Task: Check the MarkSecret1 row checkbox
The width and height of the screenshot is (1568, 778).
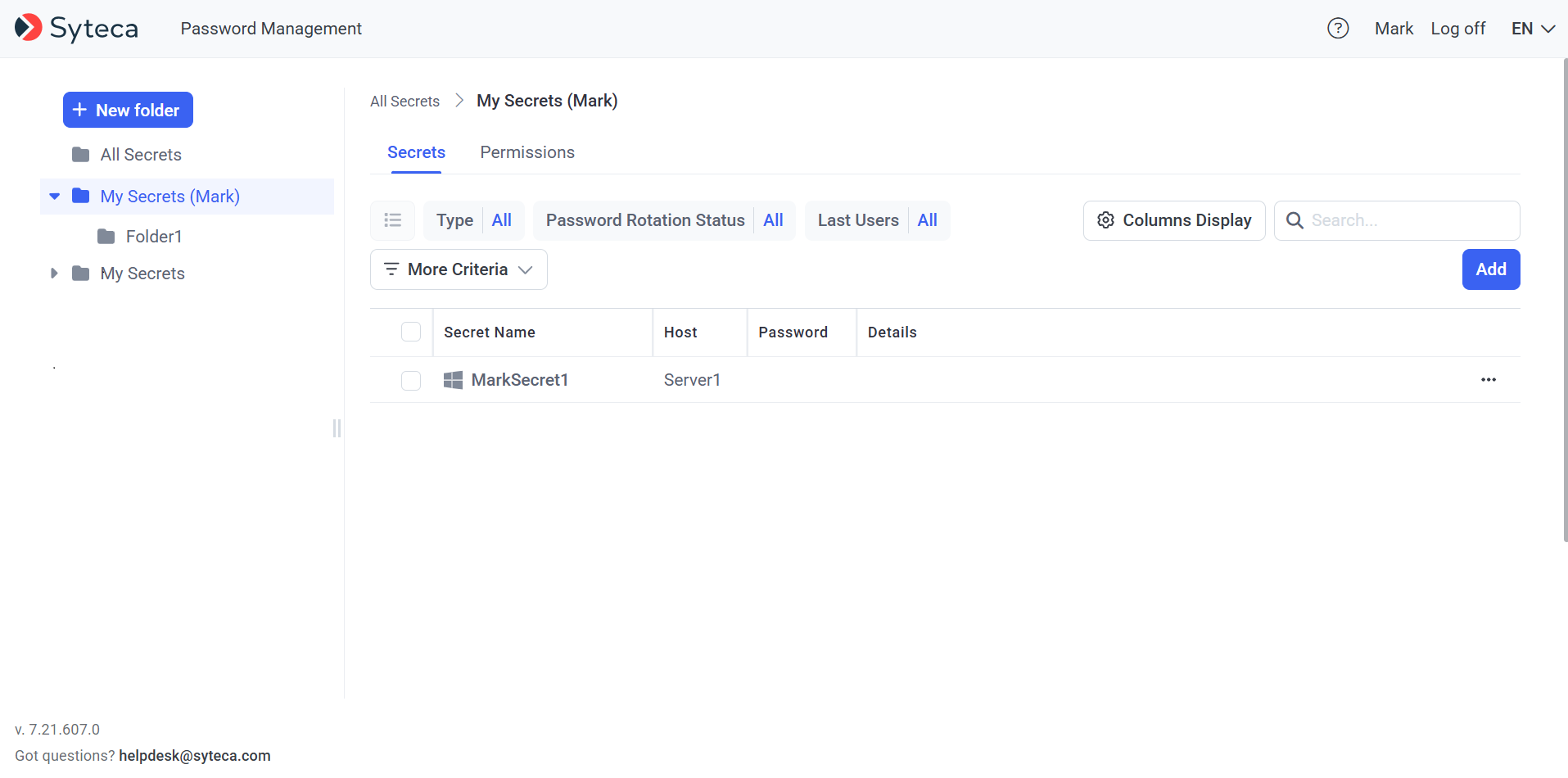Action: point(411,381)
